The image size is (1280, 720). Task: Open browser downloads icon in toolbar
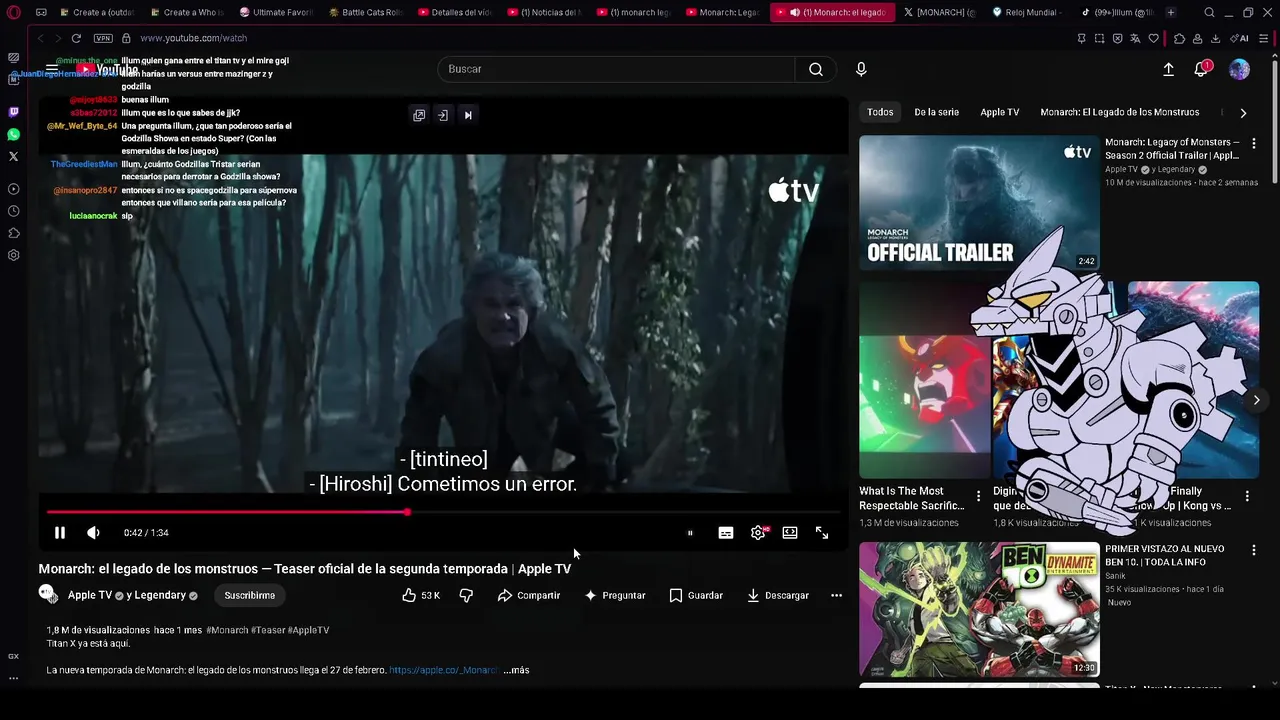pos(1215,38)
